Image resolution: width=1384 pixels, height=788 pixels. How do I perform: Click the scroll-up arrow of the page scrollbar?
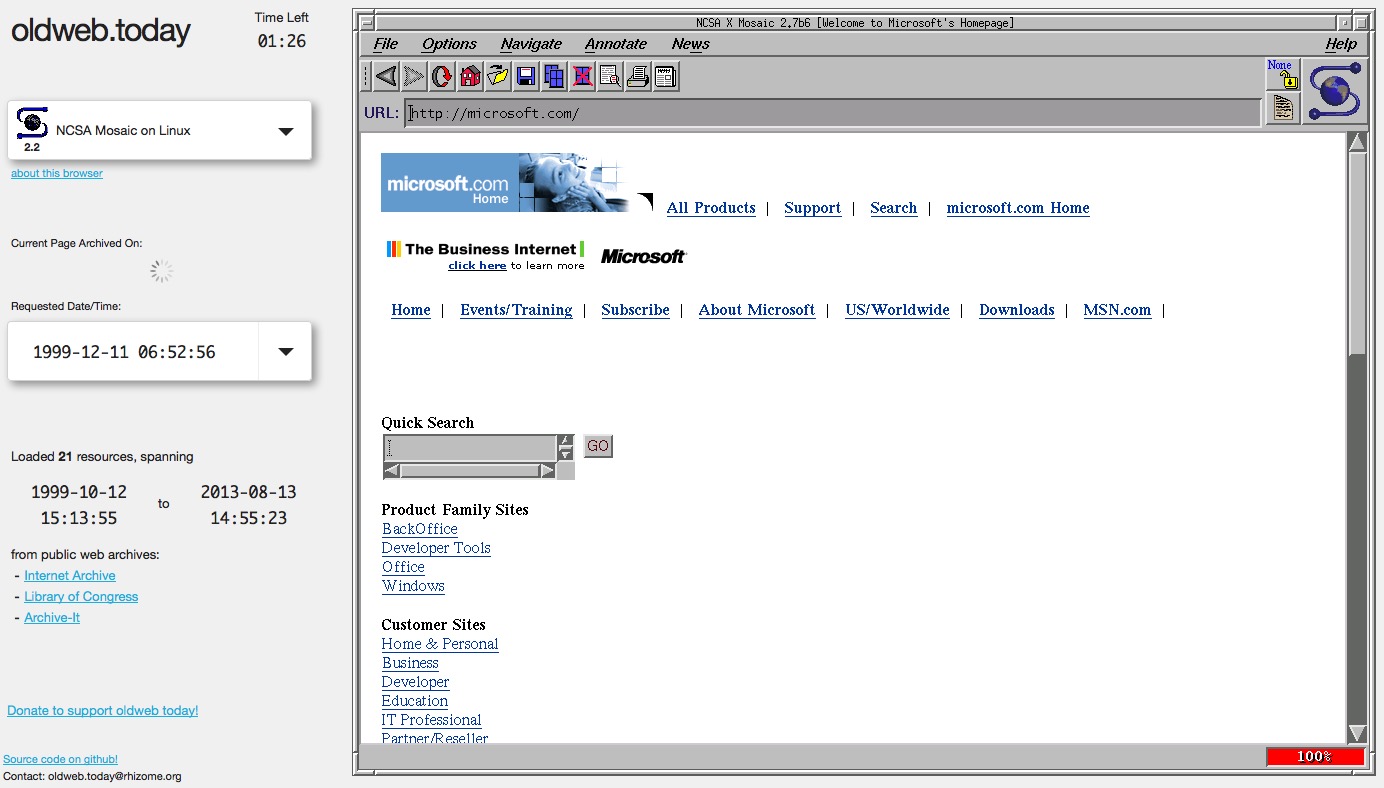point(1357,142)
